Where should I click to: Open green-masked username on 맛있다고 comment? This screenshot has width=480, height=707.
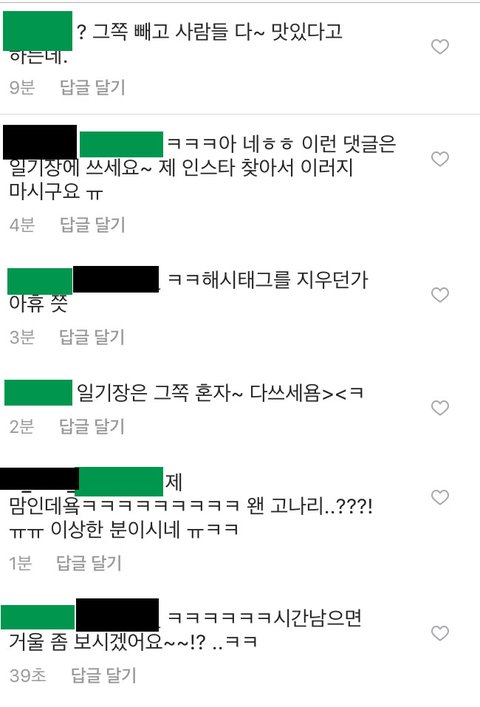38,31
